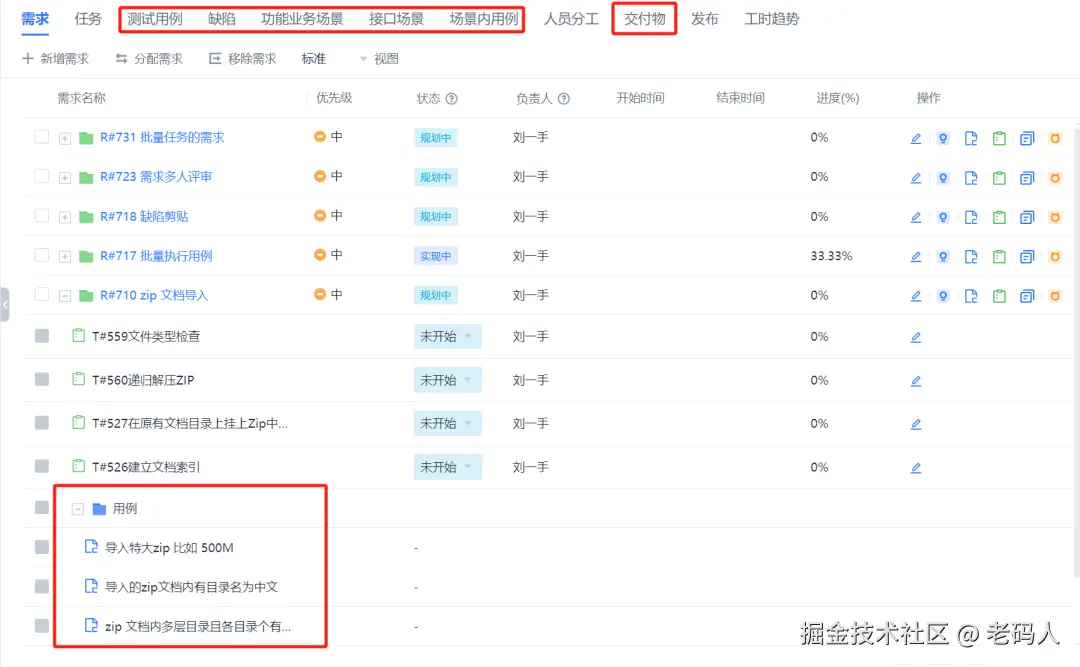Click the copy icon for R#710
The image size is (1080, 667).
1027,294
